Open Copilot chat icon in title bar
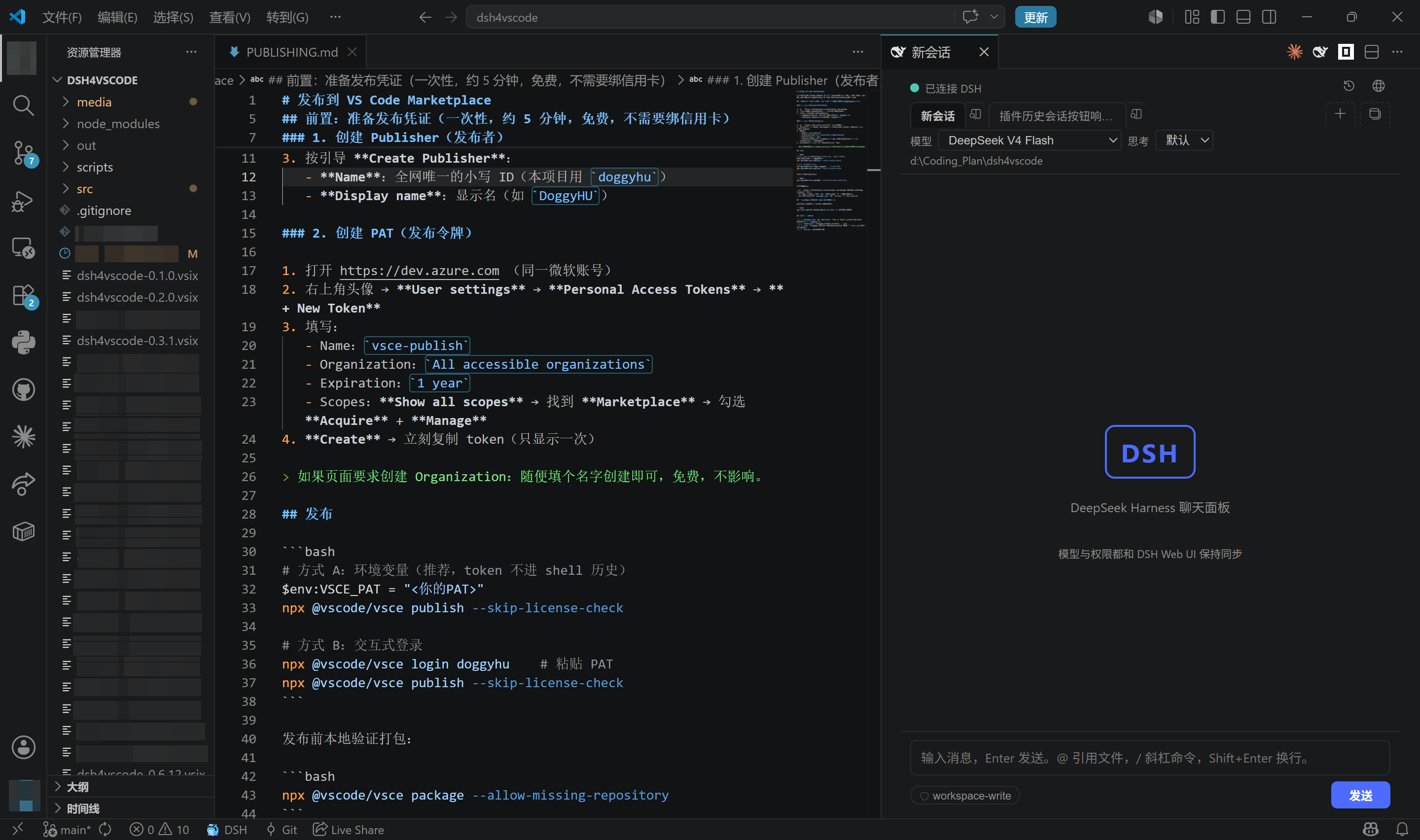This screenshot has width=1420, height=840. [x=970, y=17]
